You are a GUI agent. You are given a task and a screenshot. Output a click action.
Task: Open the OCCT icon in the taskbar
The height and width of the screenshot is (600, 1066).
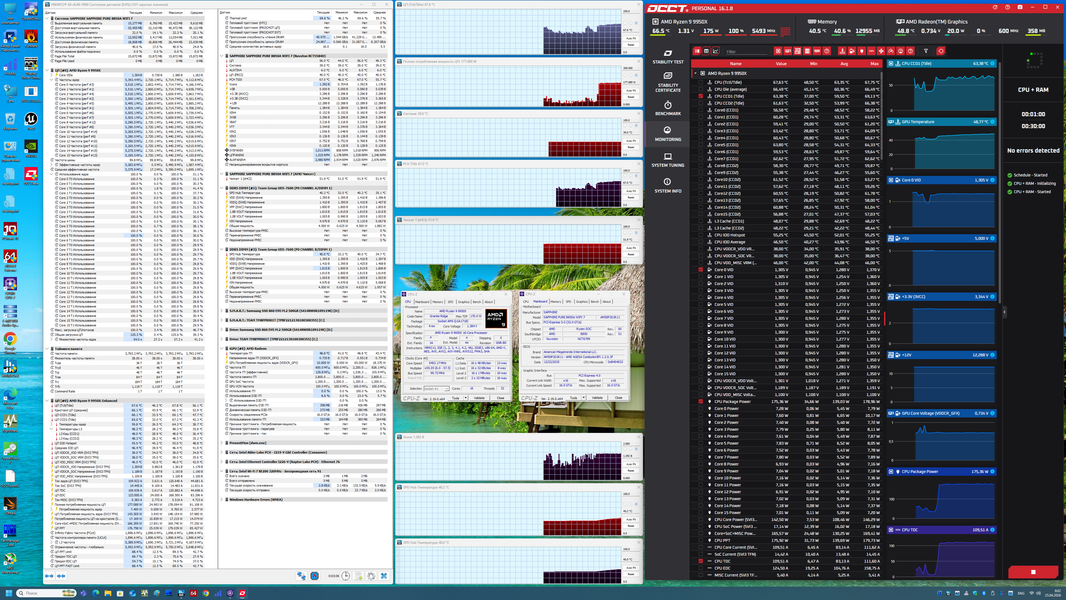click(242, 593)
